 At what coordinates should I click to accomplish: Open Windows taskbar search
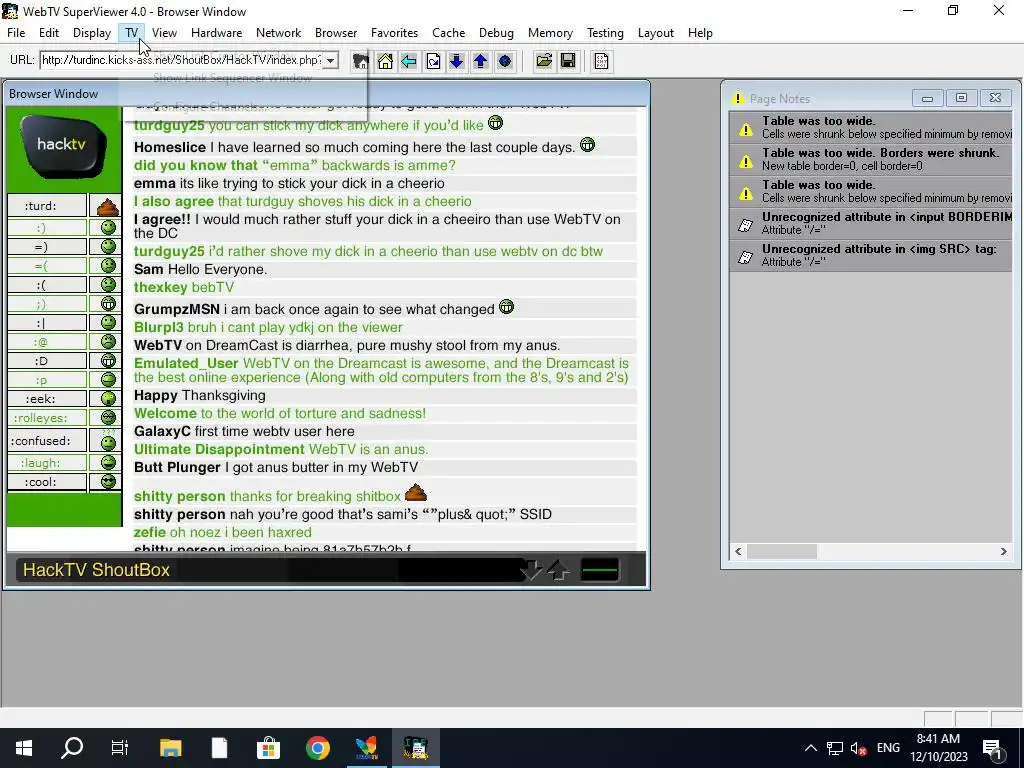(x=72, y=748)
